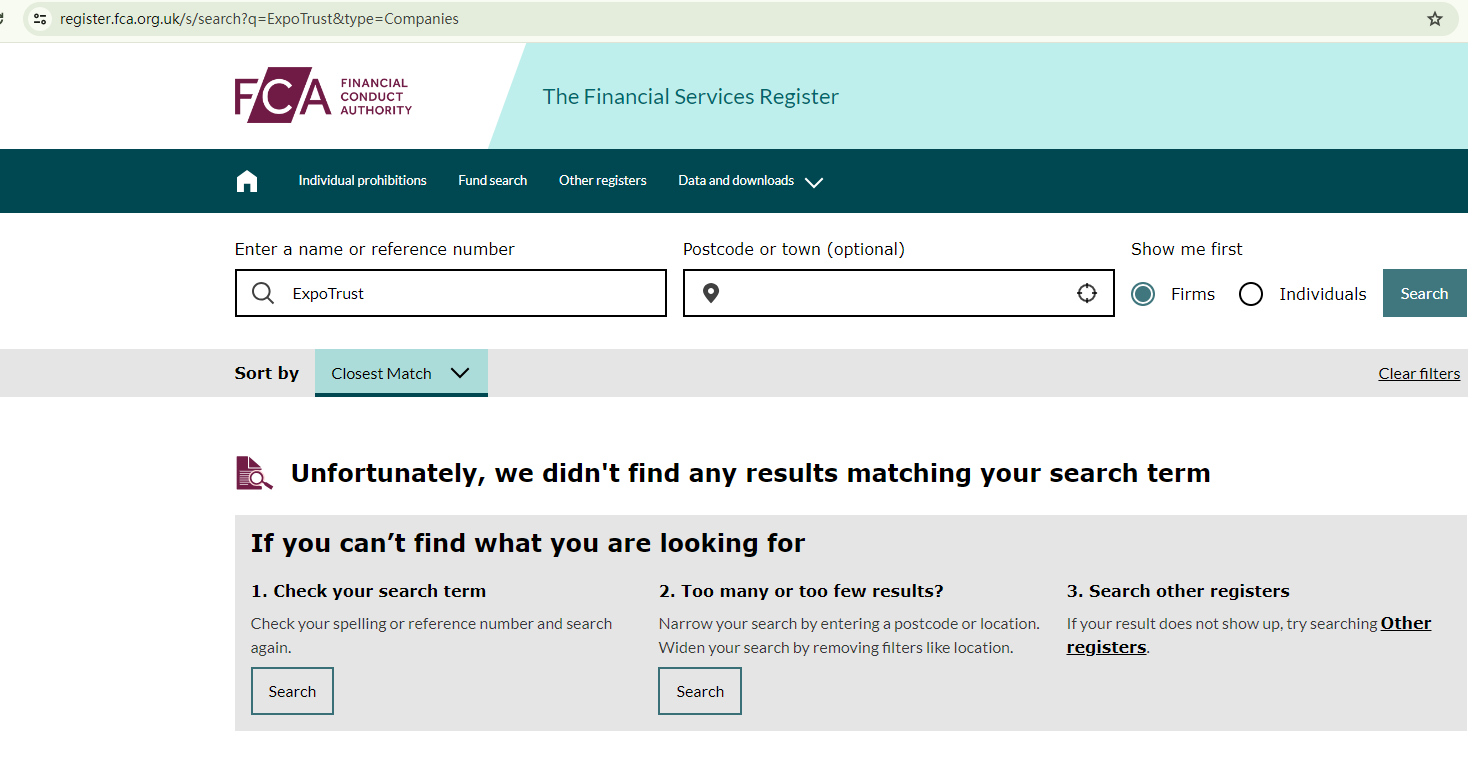Image resolution: width=1468 pixels, height=774 pixels.
Task: Go to Fund search
Action: [x=492, y=181]
